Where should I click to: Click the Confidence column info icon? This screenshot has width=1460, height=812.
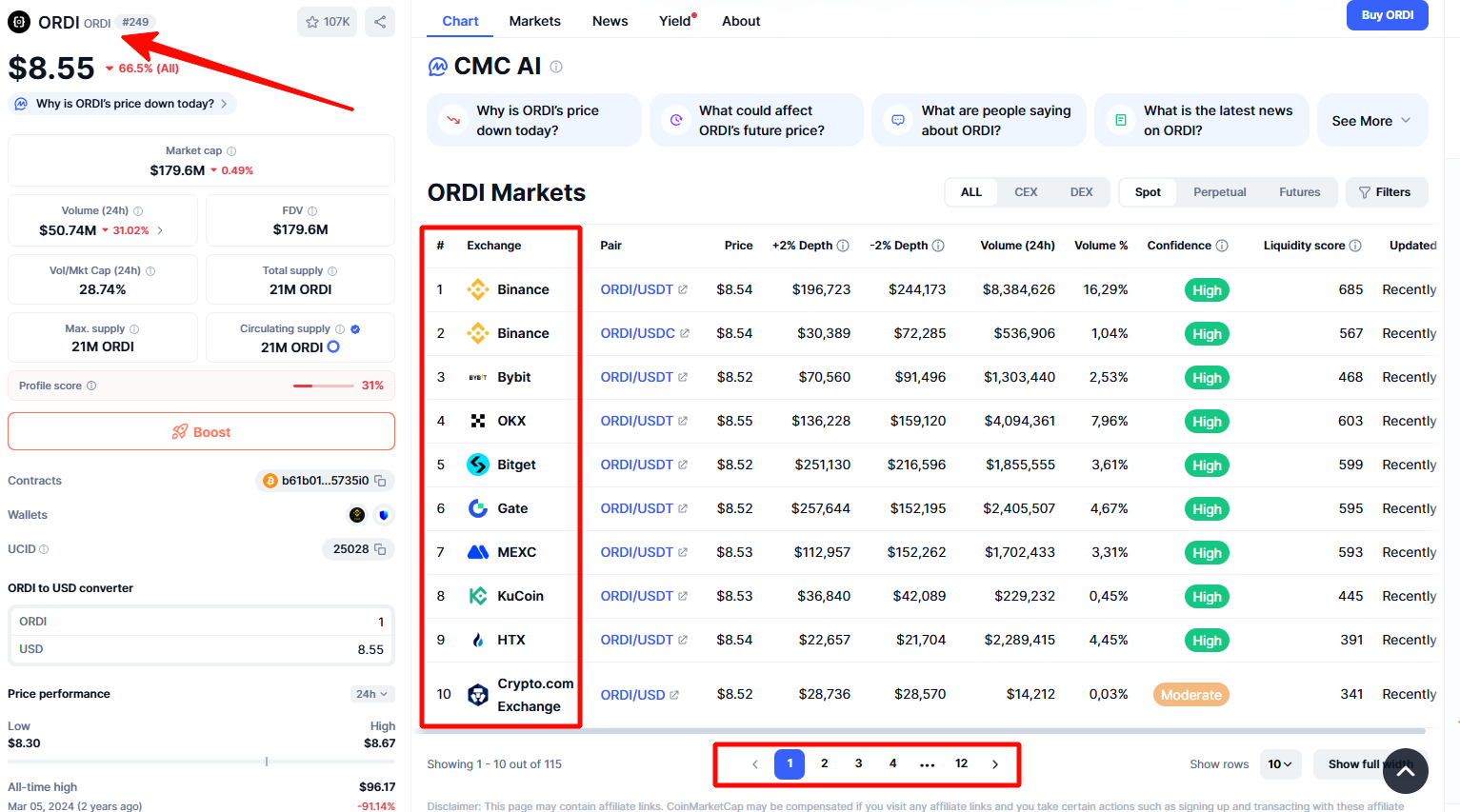pyautogui.click(x=1222, y=246)
